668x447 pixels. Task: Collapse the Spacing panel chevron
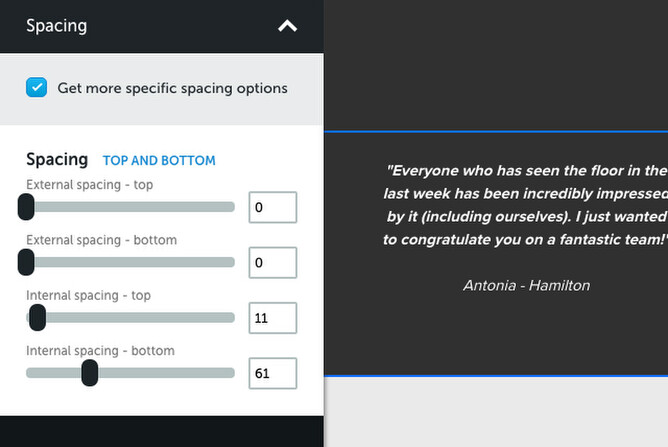(x=287, y=27)
